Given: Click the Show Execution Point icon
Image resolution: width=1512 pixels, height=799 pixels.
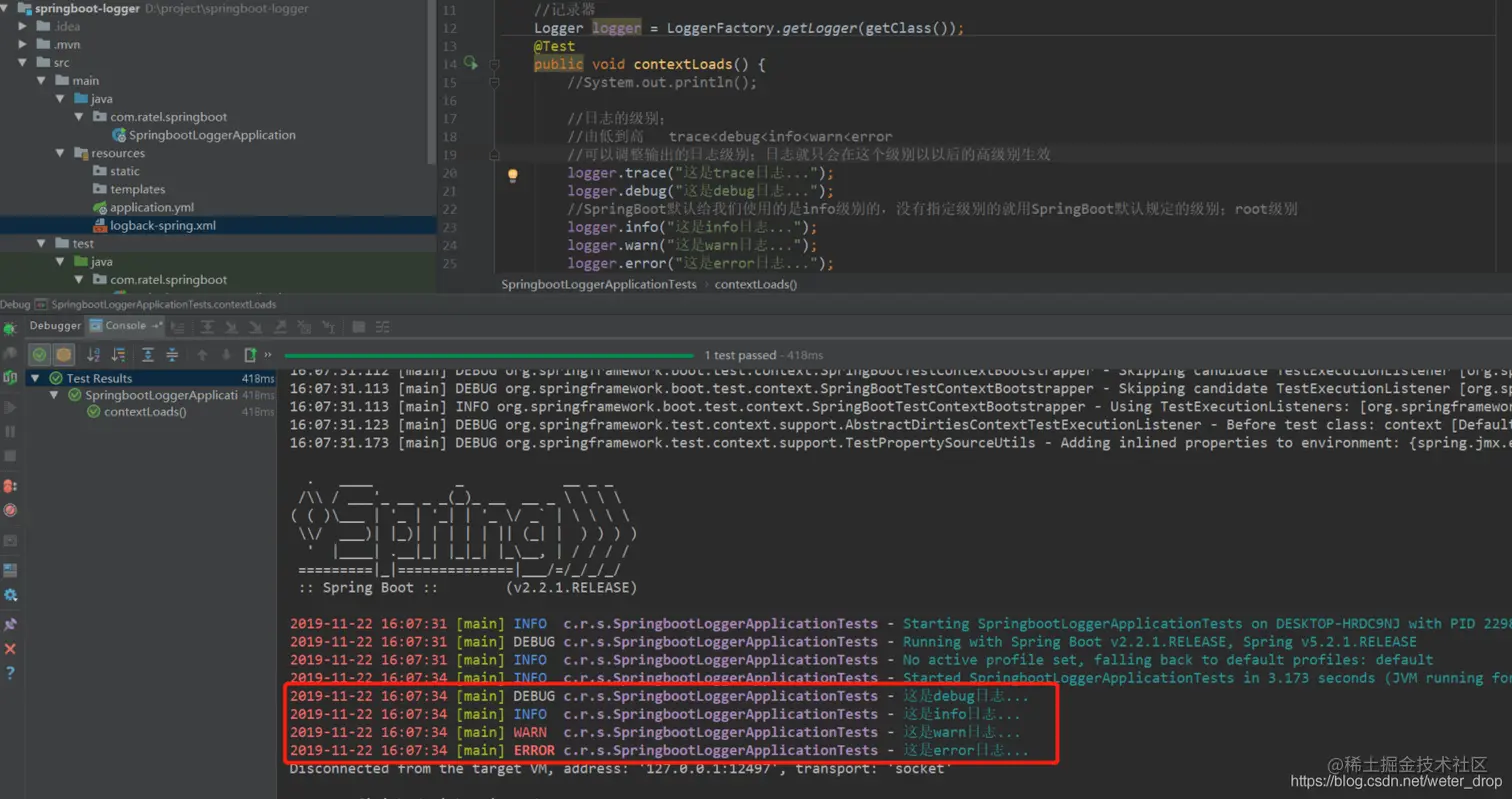Looking at the screenshot, I should (x=177, y=326).
